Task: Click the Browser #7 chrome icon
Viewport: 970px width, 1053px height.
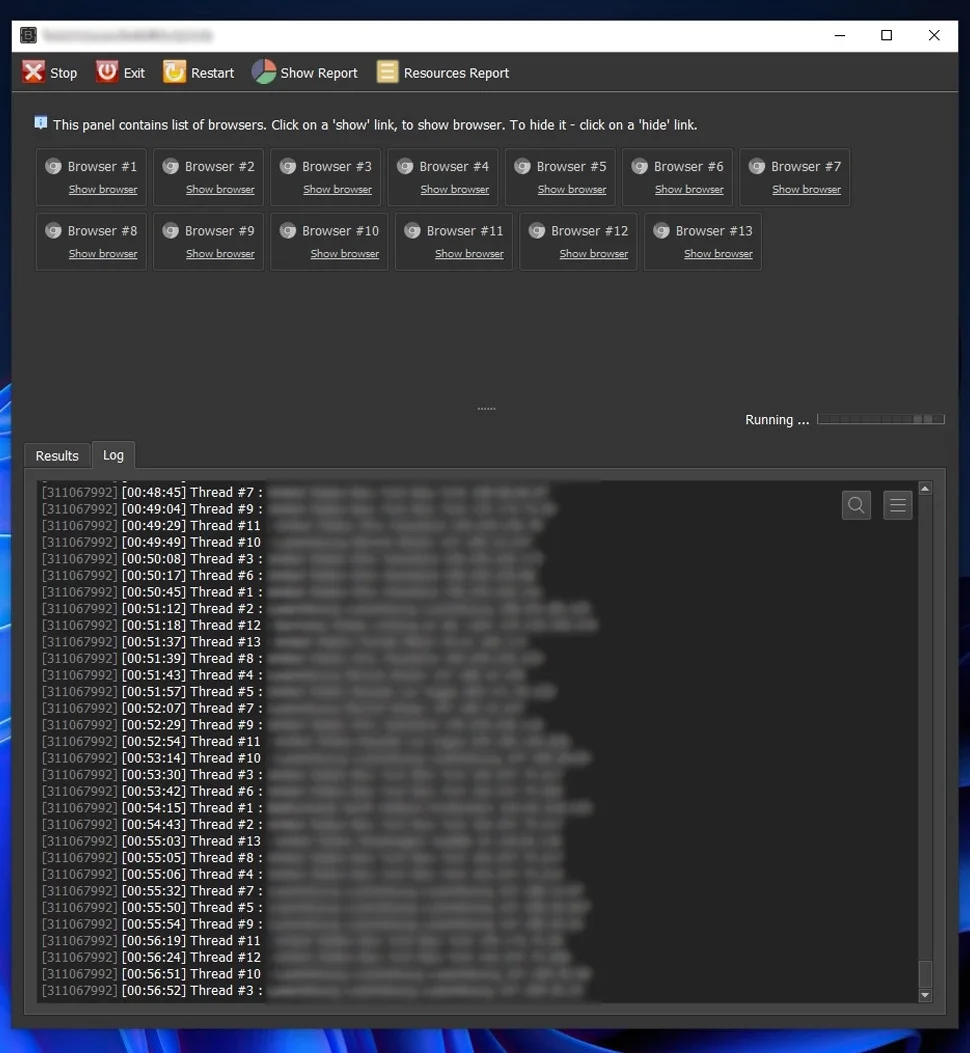Action: 756,167
